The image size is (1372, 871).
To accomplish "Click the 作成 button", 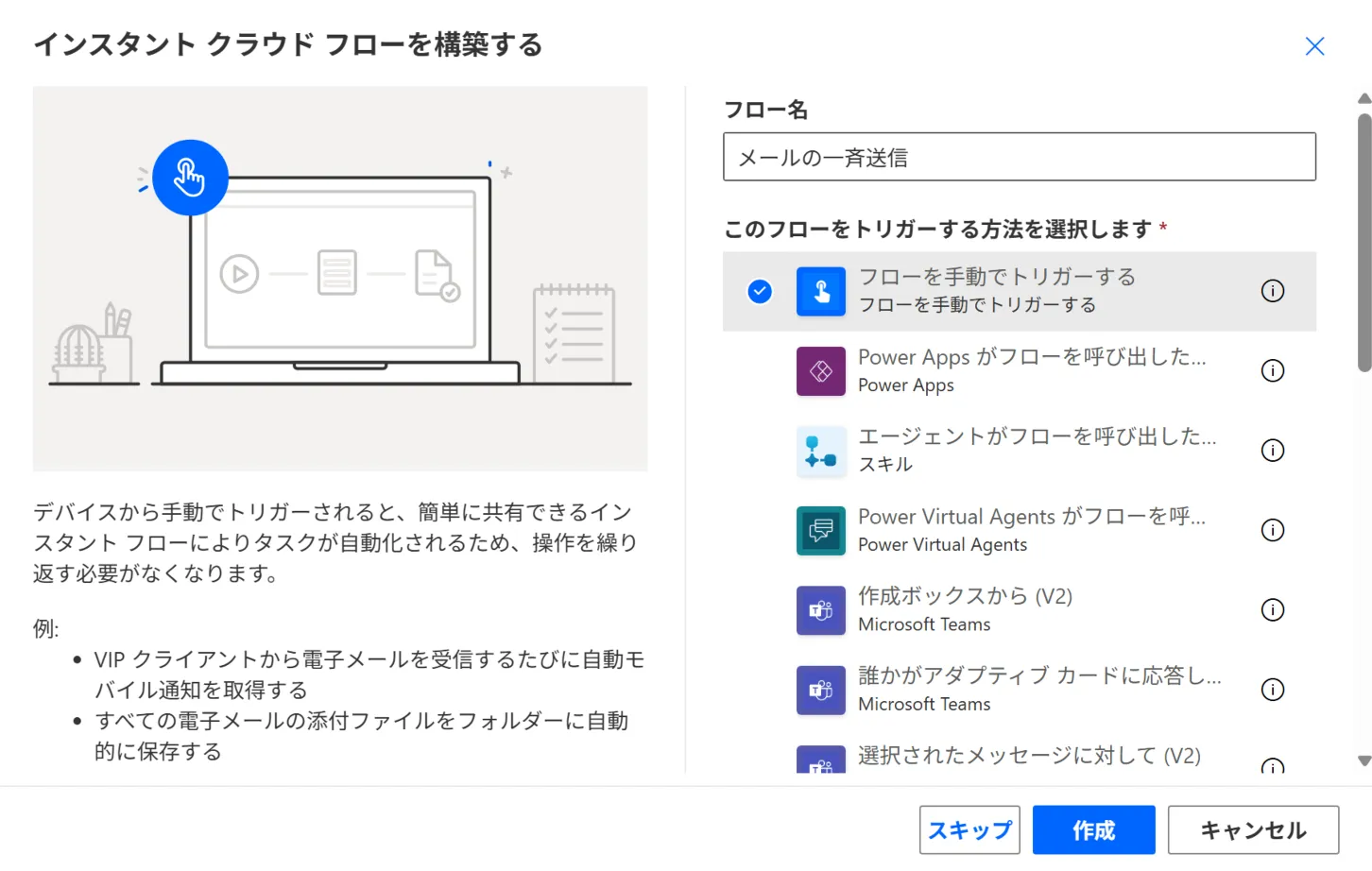I will click(1093, 829).
